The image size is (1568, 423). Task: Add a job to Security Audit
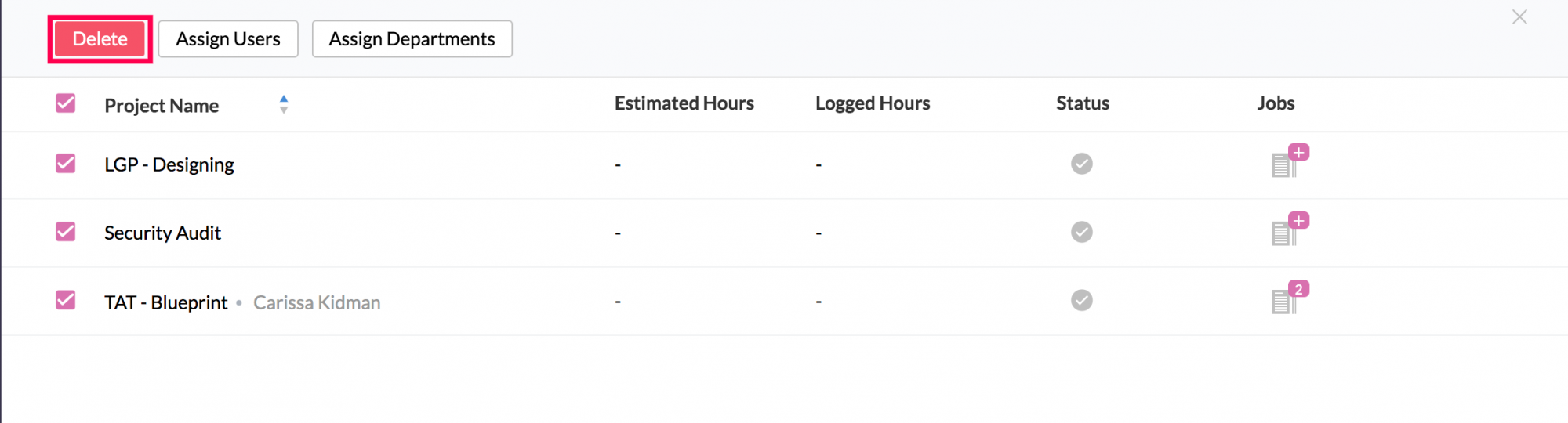tap(1298, 221)
